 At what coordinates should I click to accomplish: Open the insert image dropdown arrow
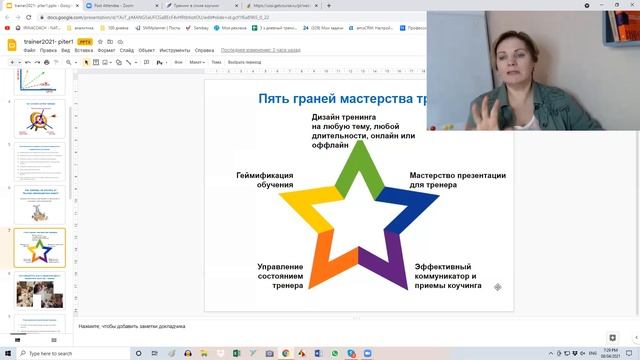pyautogui.click(x=111, y=62)
